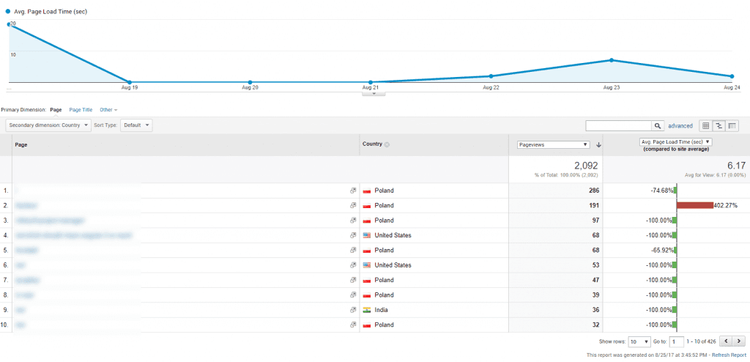Viewport: 750px width, 362px height.
Task: Click blurred page link in row 4
Action: click(x=73, y=235)
